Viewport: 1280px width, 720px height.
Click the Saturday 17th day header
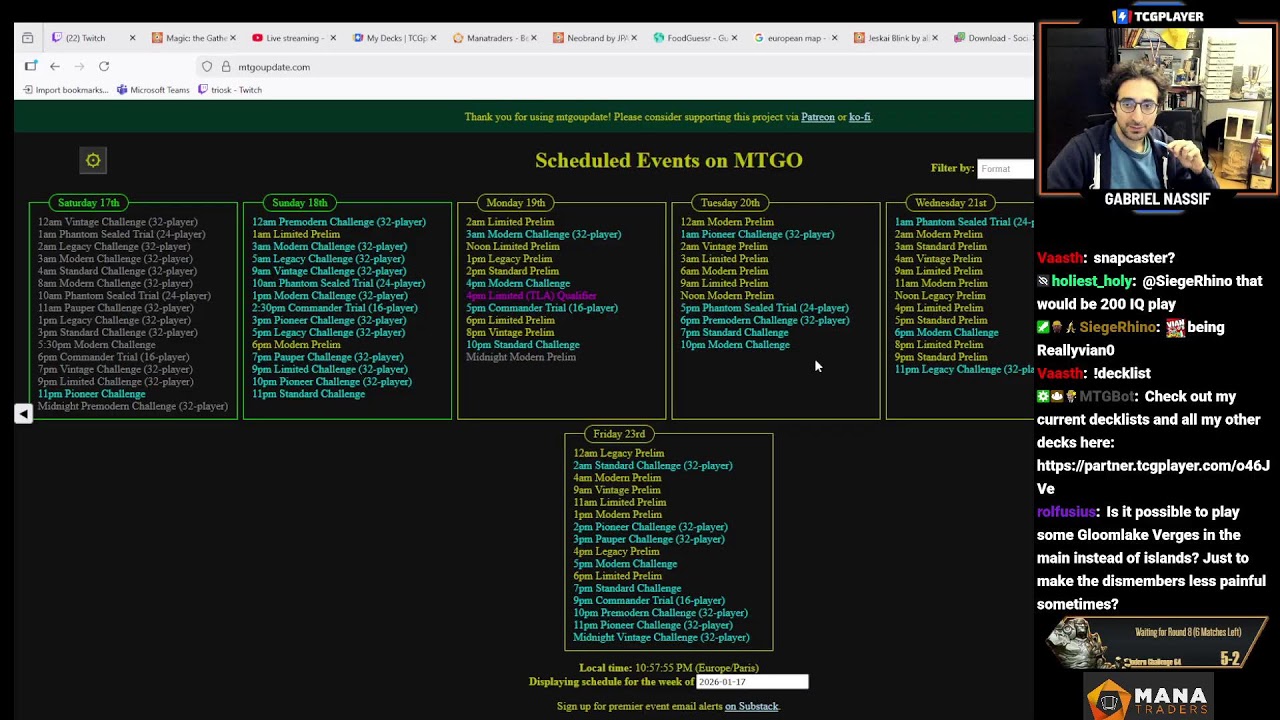[x=88, y=203]
